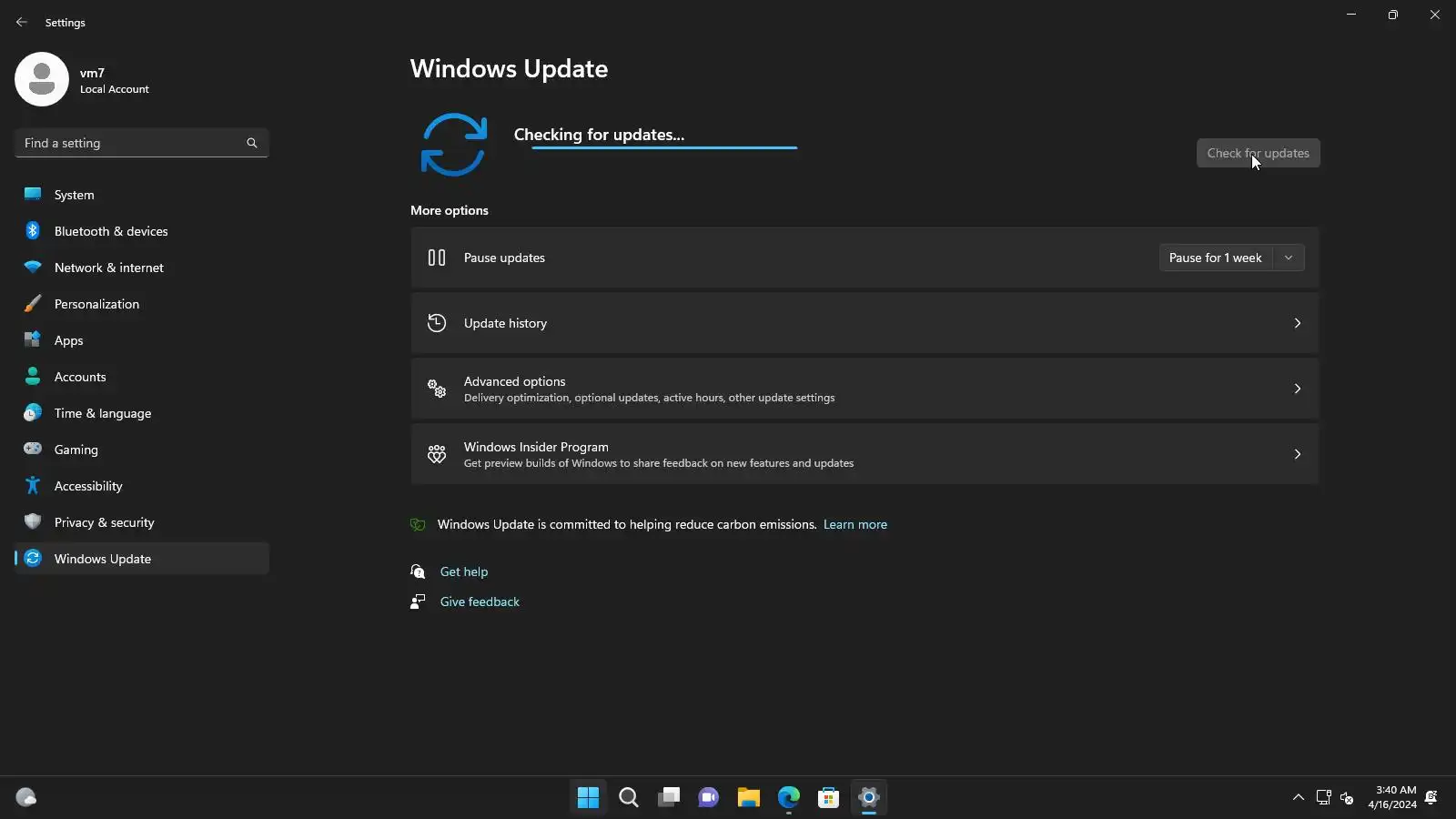Image resolution: width=1456 pixels, height=819 pixels.
Task: Go to Accessibility settings
Action: coord(142,486)
